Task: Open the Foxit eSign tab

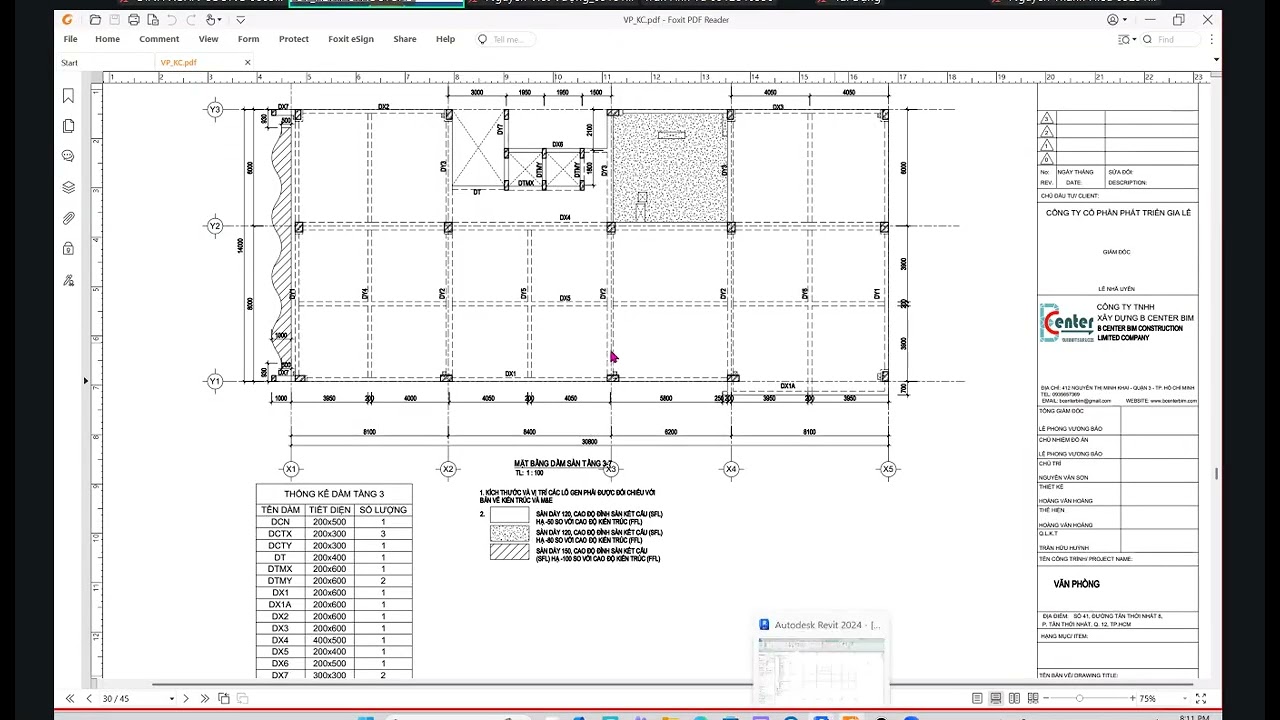Action: pyautogui.click(x=351, y=39)
